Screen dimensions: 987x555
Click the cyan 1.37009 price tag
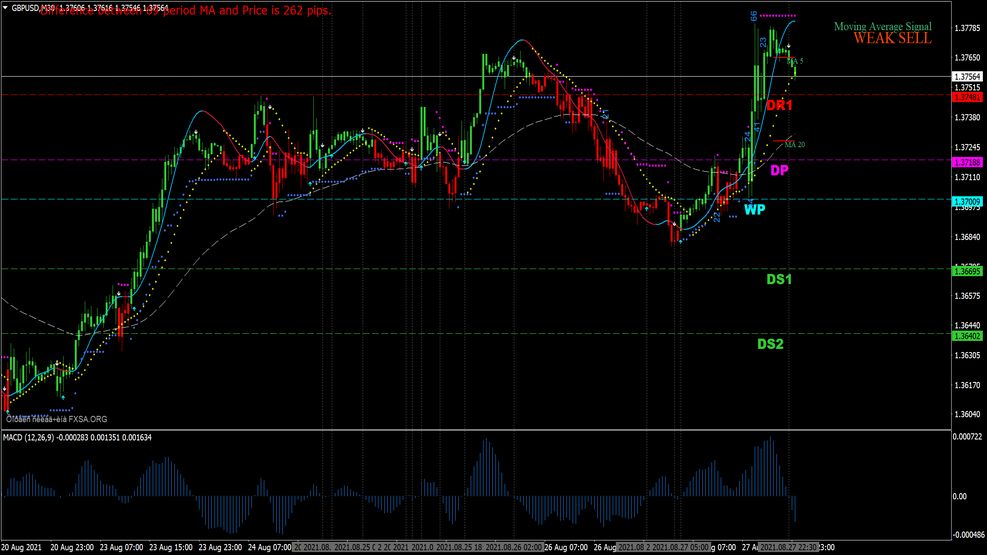pos(966,202)
